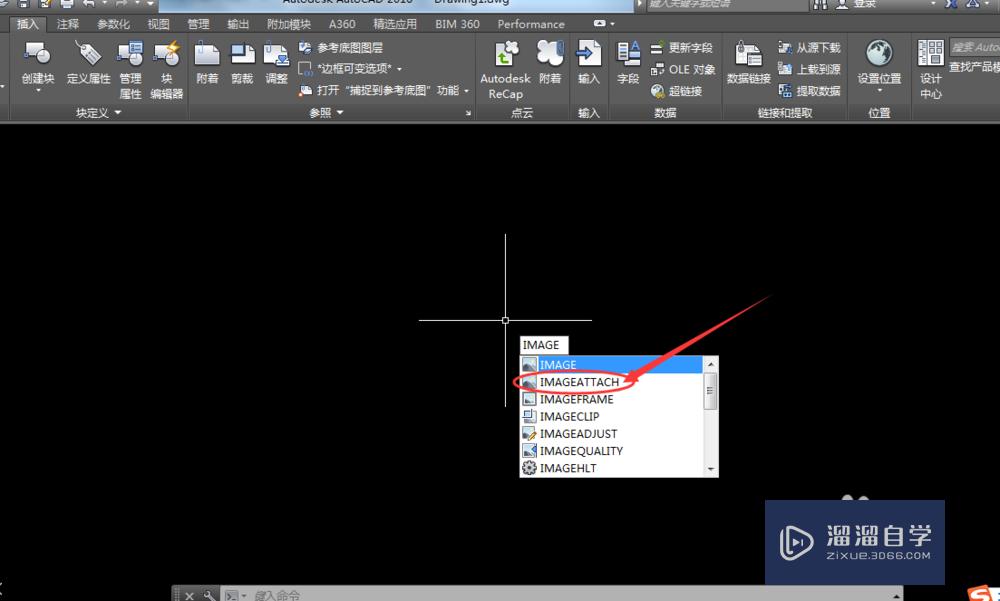Click 参考底图图层 (Underlay Layers)
1000x601 pixels.
(x=341, y=48)
